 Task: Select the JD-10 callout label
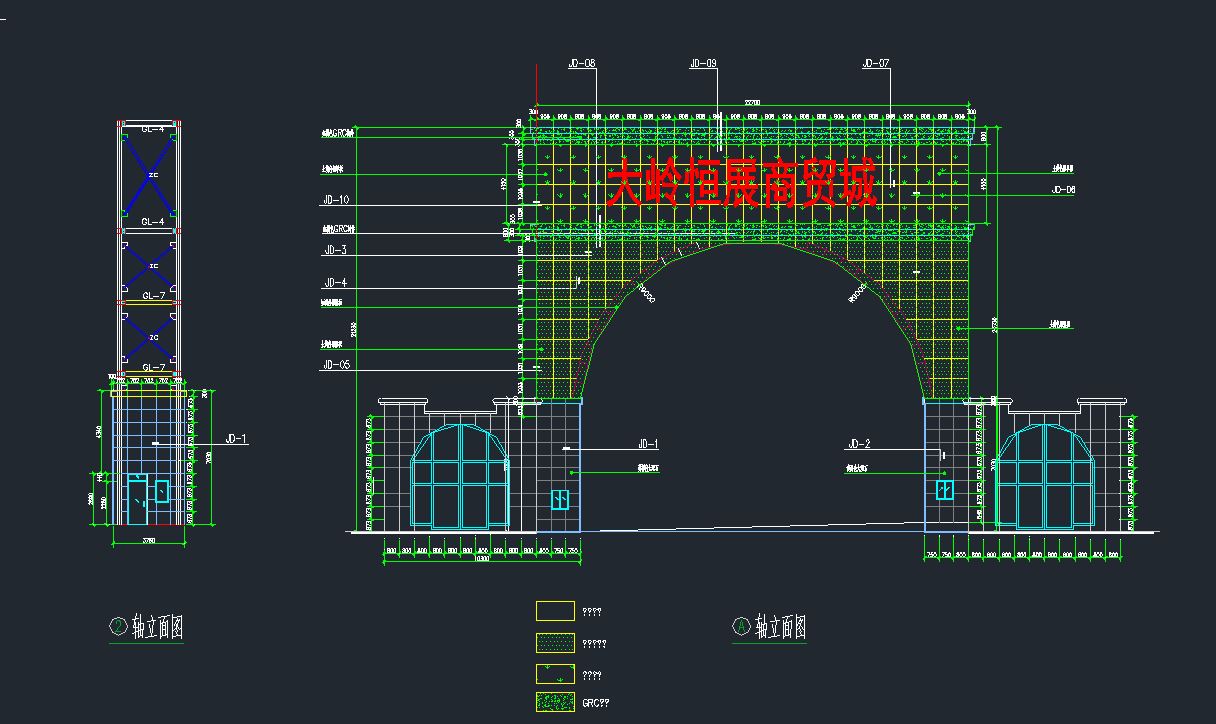coord(336,201)
